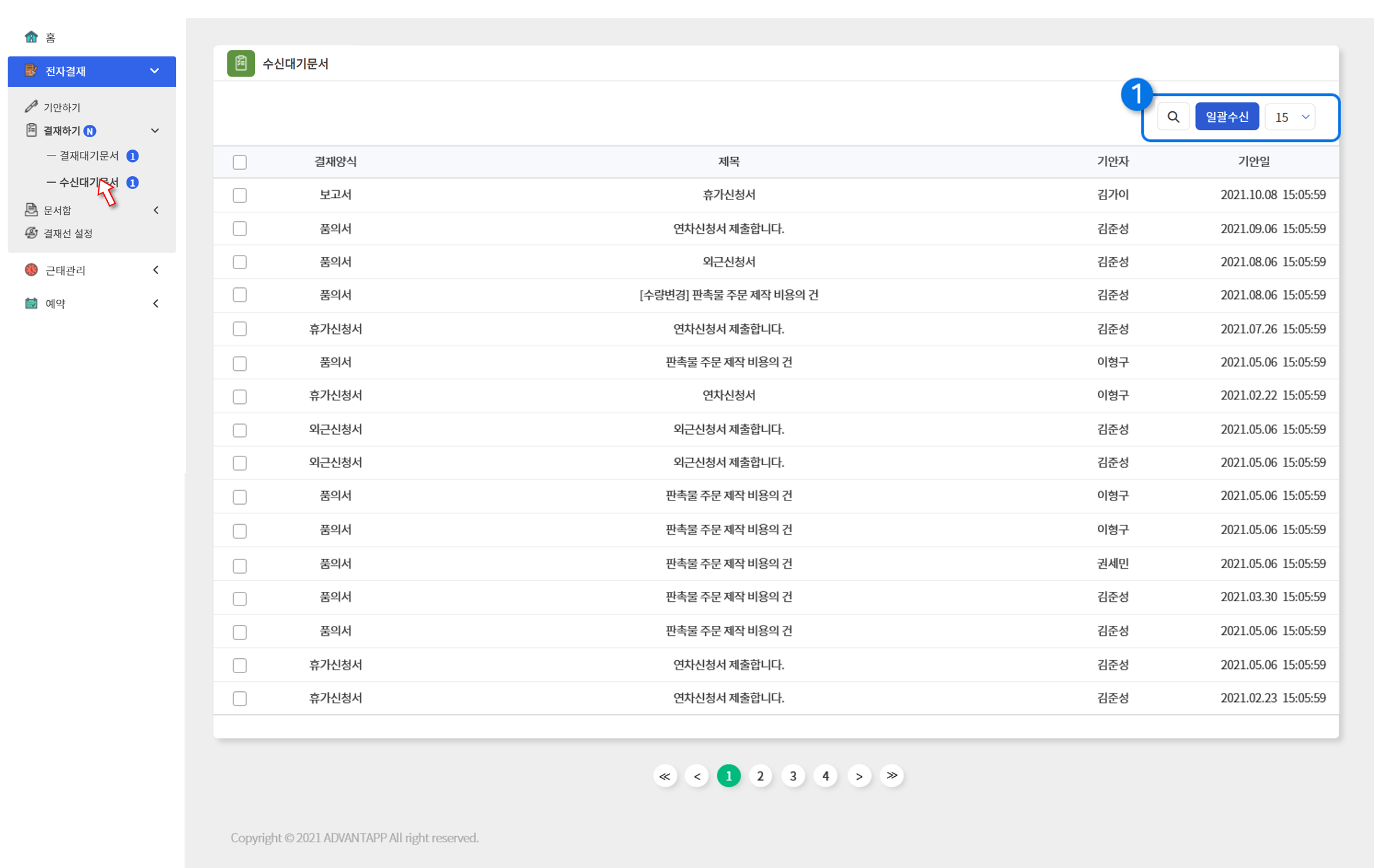Click the 2021.07.26 15:05:59 date cell
The width and height of the screenshot is (1374, 868).
tap(1273, 329)
